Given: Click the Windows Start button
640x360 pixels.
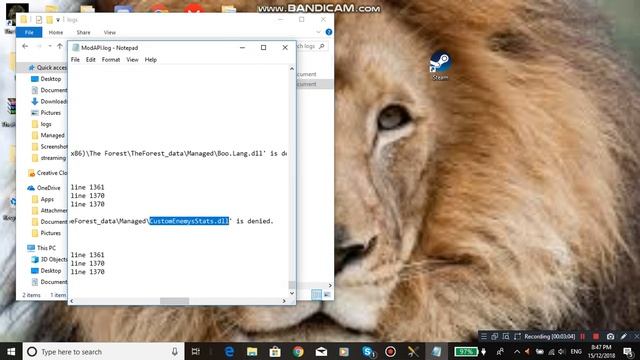Looking at the screenshot, I should click(11, 351).
